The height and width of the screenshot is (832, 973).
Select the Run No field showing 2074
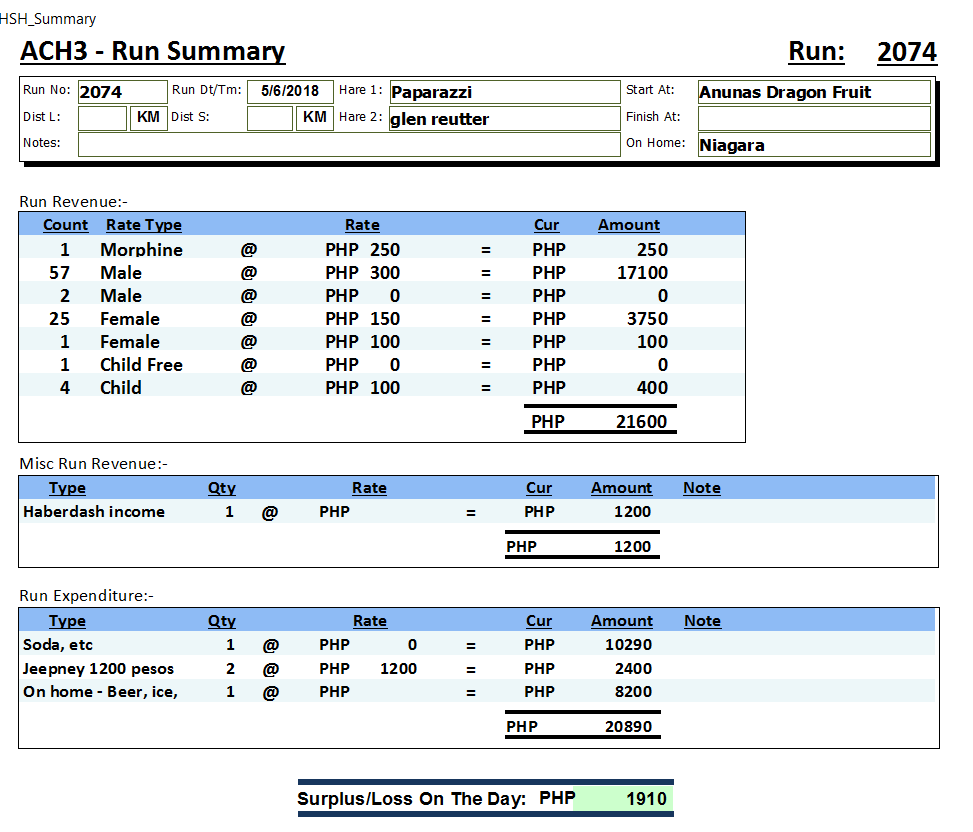pyautogui.click(x=121, y=92)
